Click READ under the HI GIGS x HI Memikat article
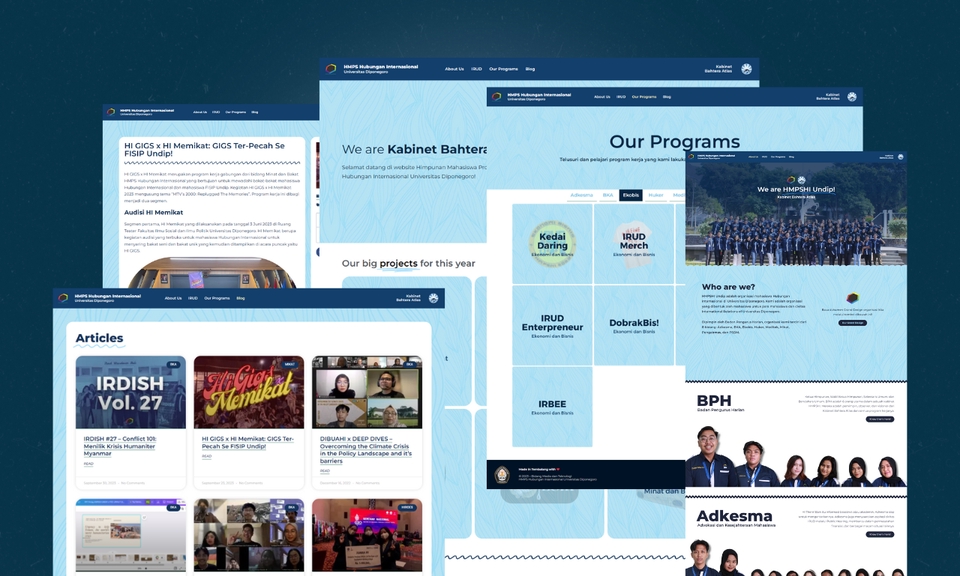The height and width of the screenshot is (576, 960). coord(206,456)
